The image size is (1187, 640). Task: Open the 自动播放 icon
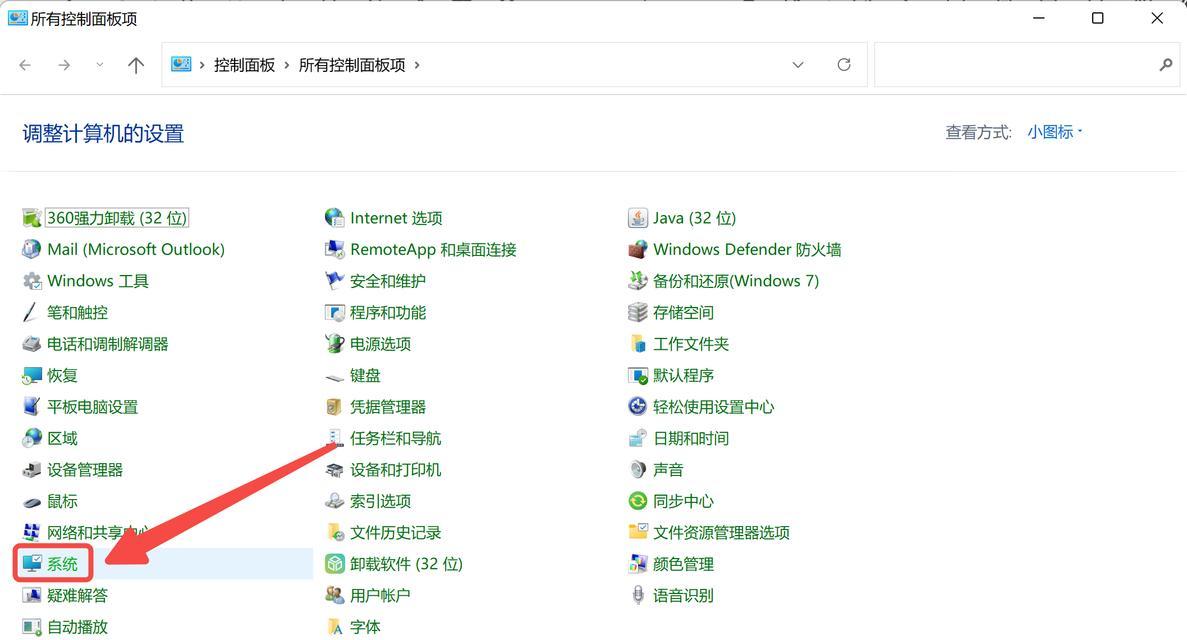click(31, 627)
